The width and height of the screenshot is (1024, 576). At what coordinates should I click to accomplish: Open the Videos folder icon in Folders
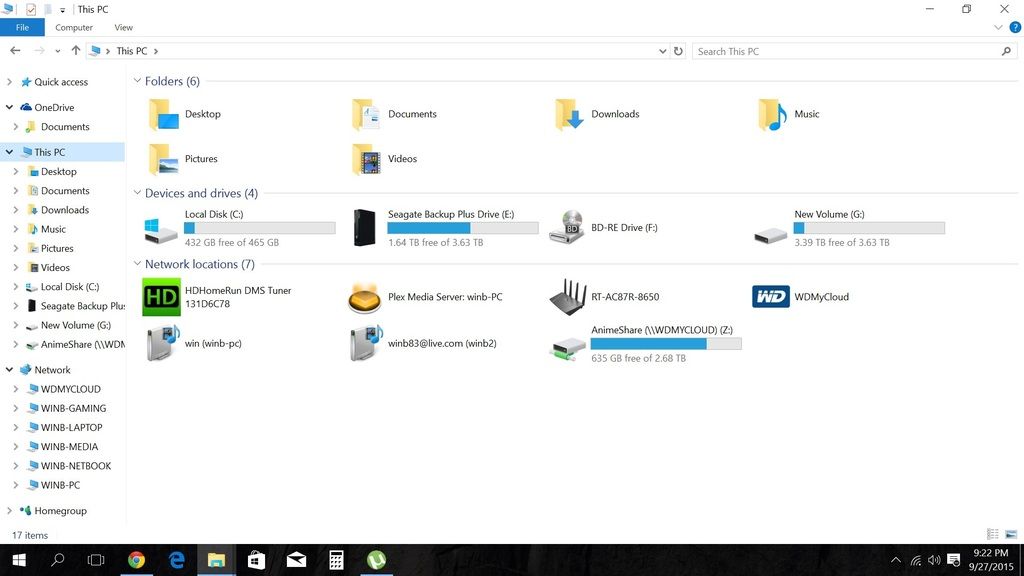point(366,159)
